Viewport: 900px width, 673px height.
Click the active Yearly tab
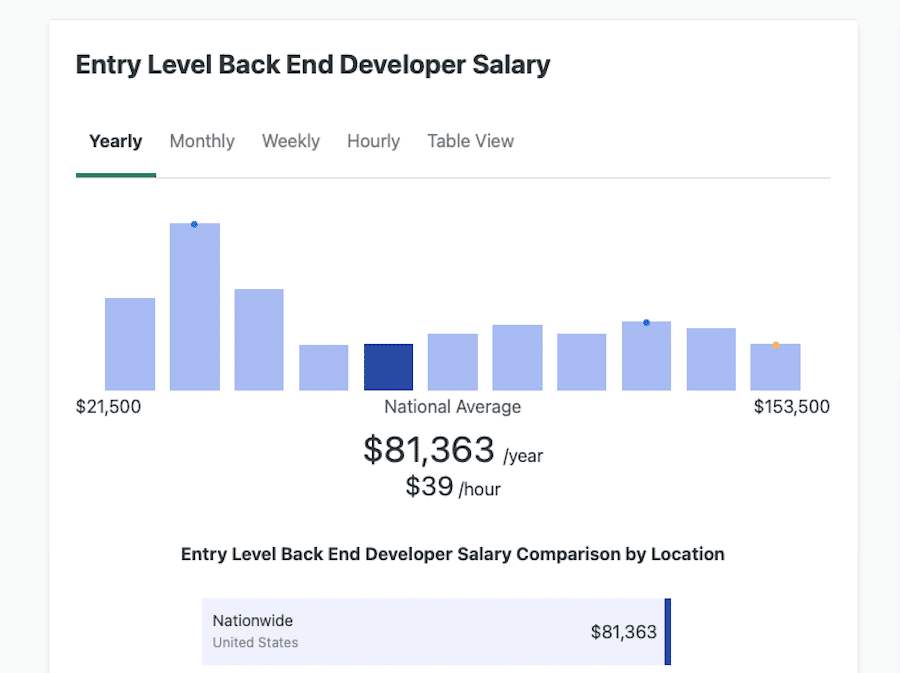point(115,141)
